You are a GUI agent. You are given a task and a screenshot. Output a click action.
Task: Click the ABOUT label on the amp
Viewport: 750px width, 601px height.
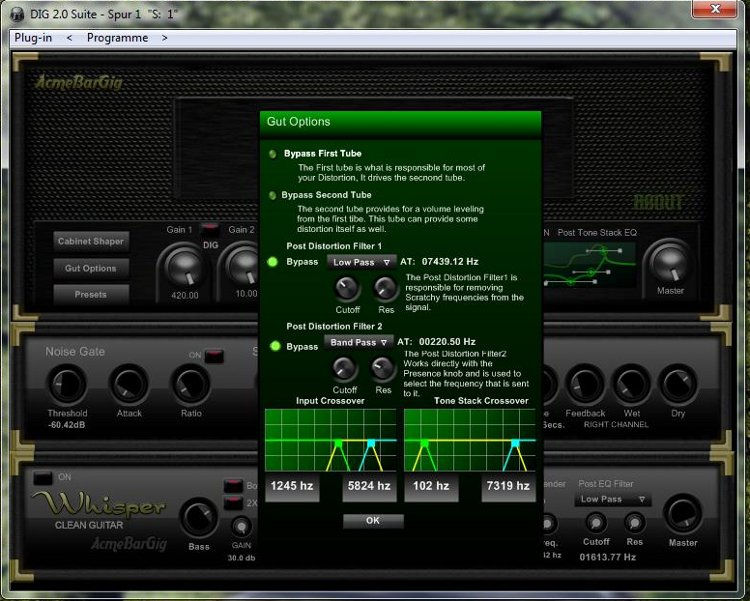(658, 202)
